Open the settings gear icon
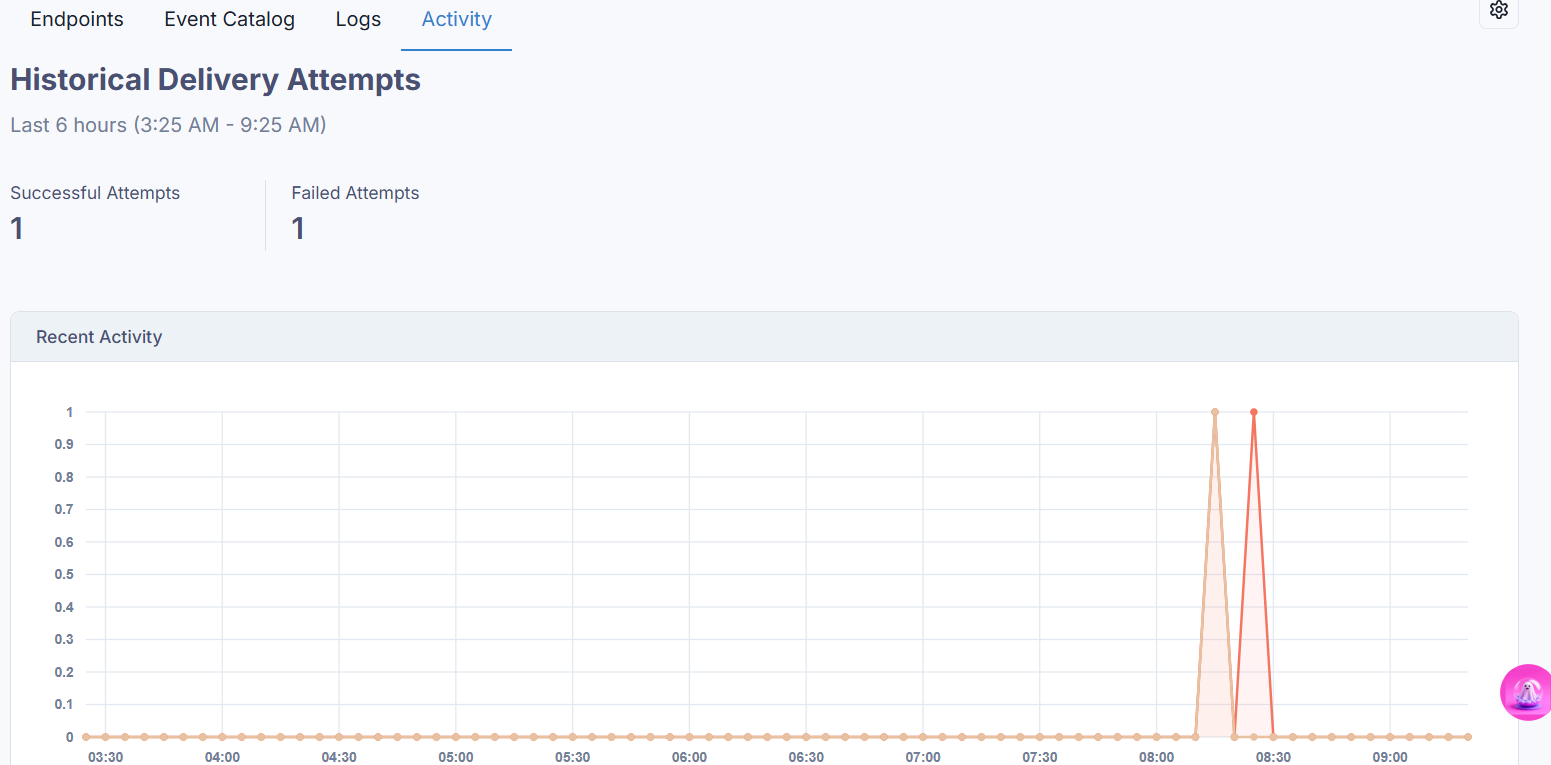 1498,10
